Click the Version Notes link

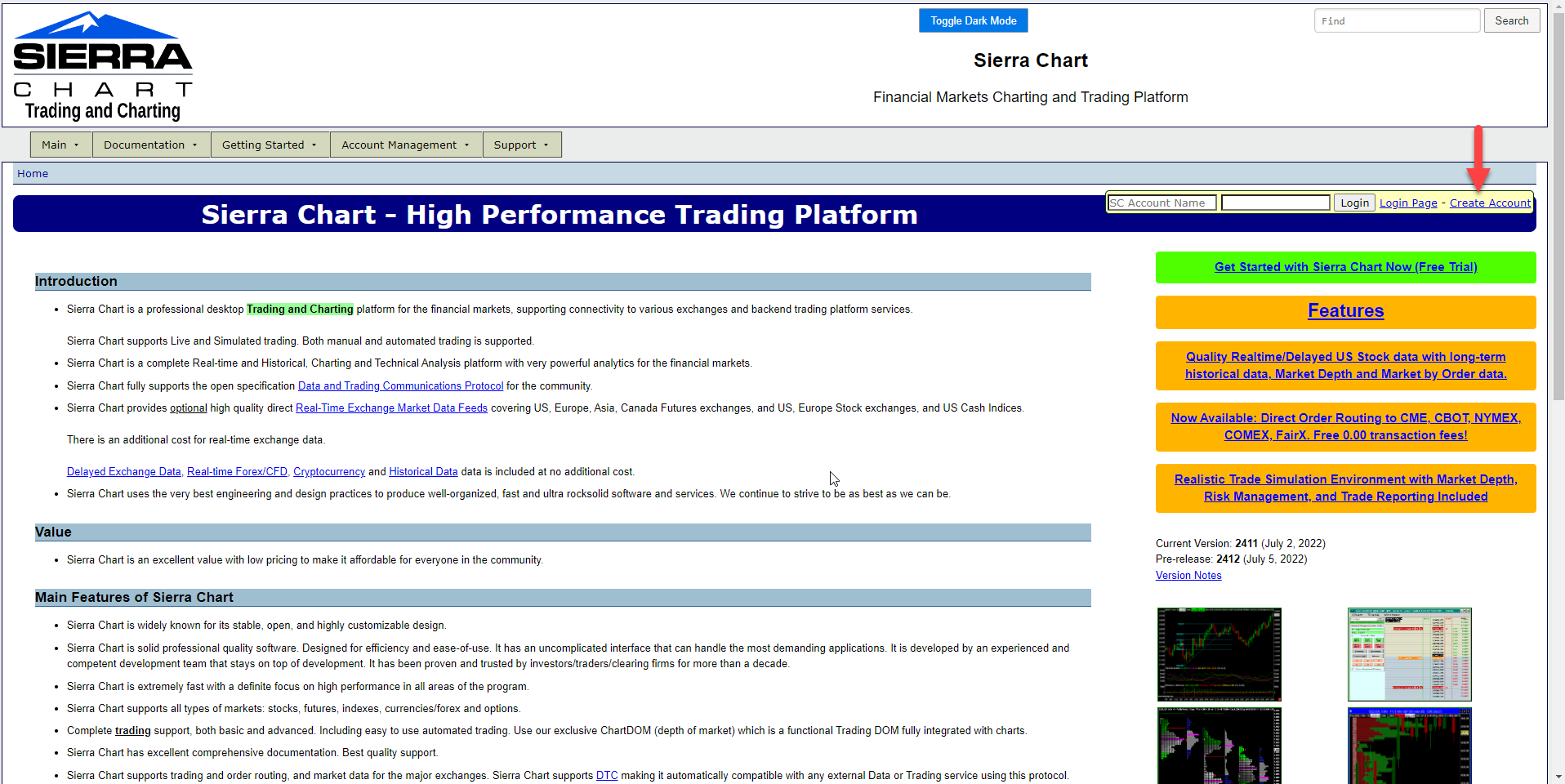(x=1188, y=576)
